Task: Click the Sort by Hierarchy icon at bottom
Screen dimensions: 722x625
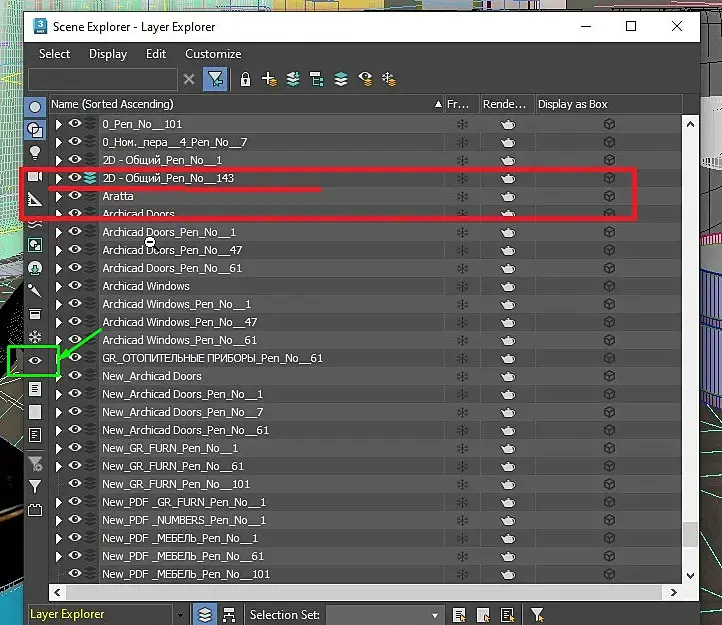Action: click(x=229, y=615)
